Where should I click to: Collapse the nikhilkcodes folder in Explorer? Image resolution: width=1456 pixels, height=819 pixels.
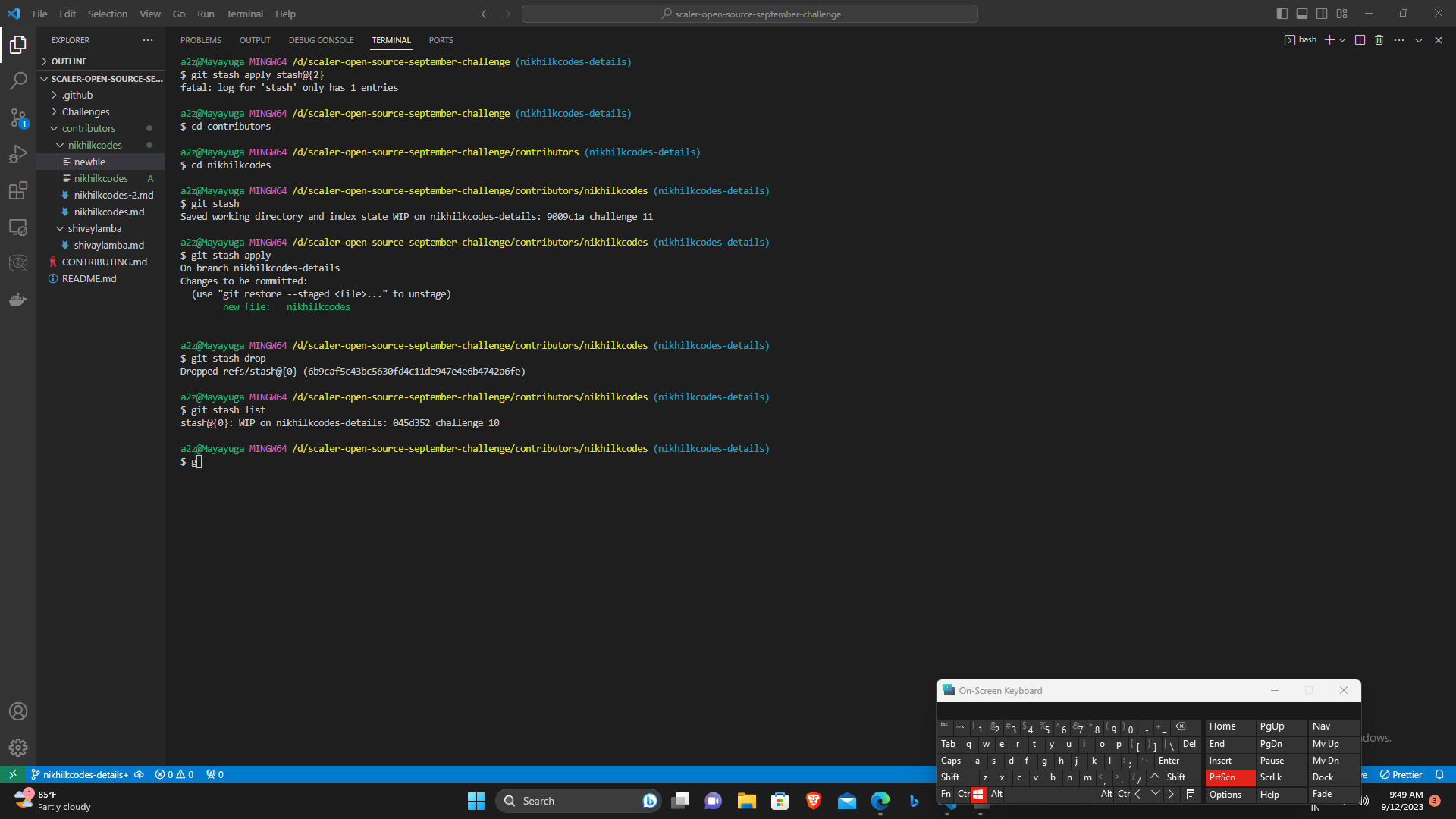pos(59,144)
